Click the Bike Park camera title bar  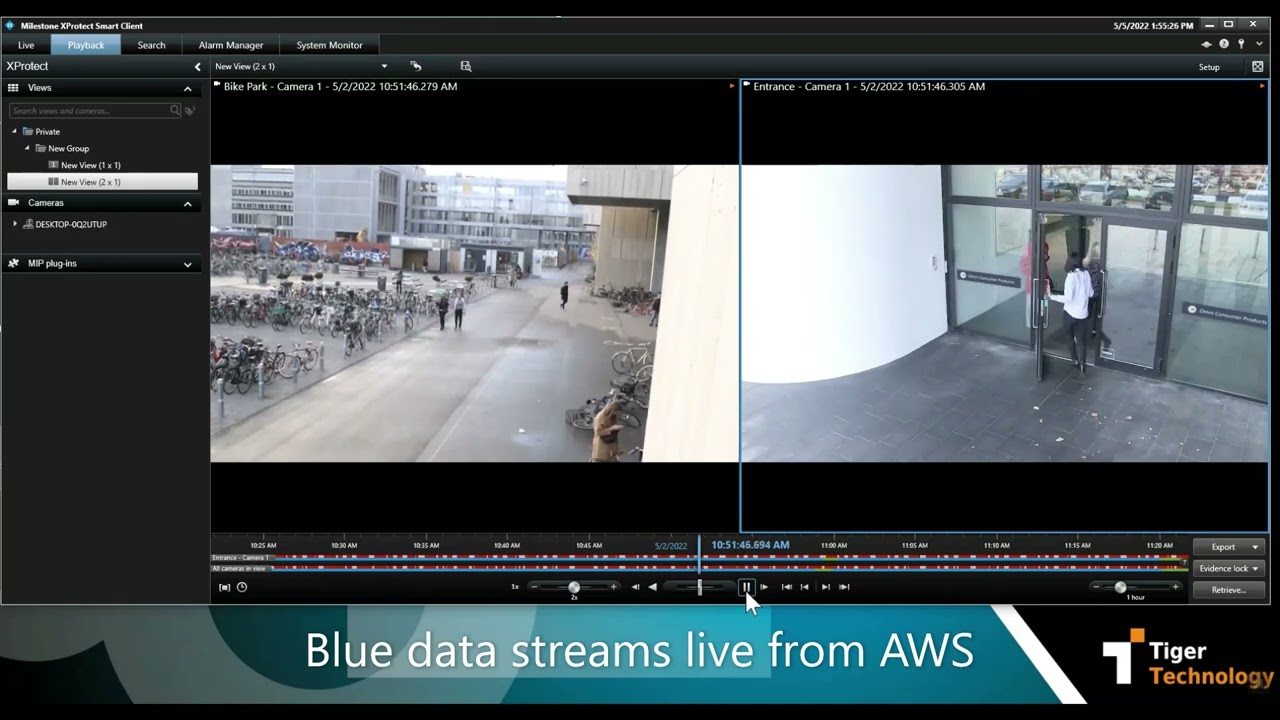point(474,87)
